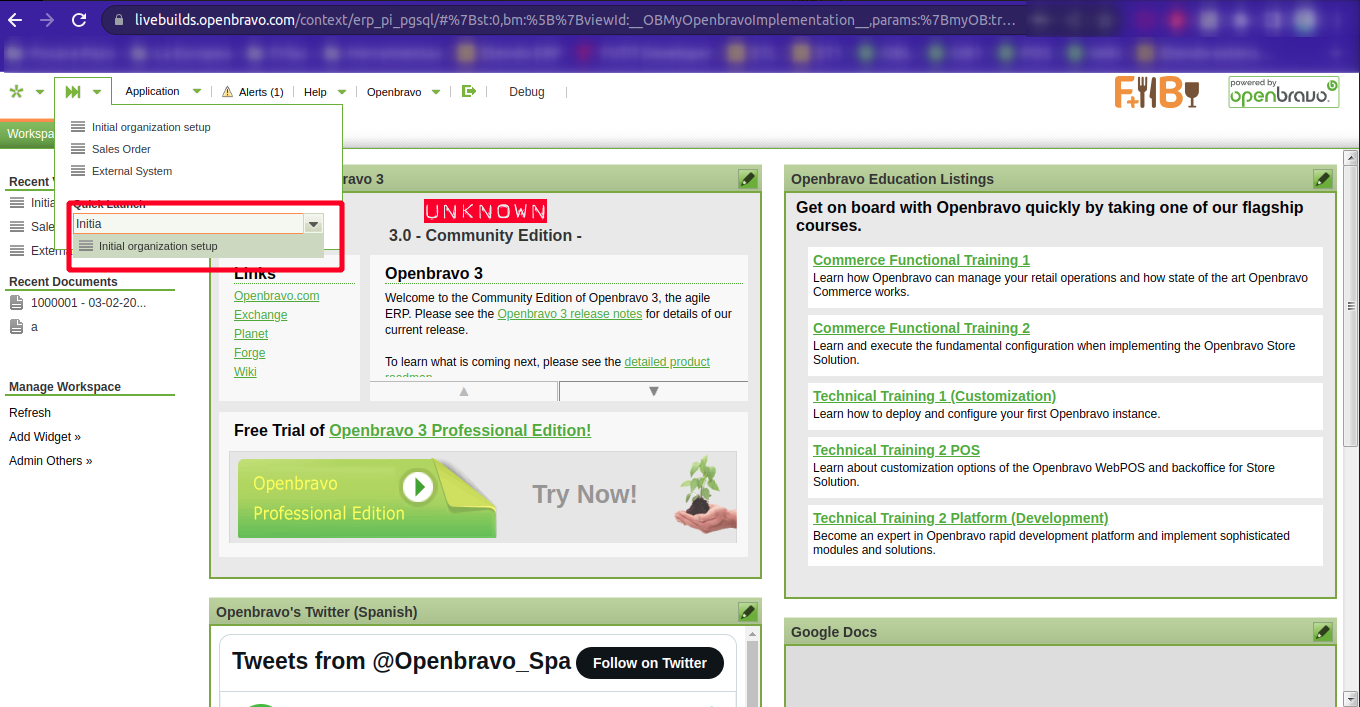Edit the Openbravo's Twitter widget pencil icon
Image resolution: width=1360 pixels, height=707 pixels.
pyautogui.click(x=747, y=612)
